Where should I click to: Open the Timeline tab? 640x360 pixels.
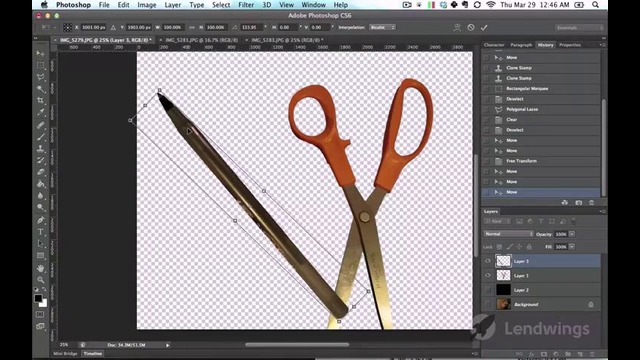coord(93,353)
